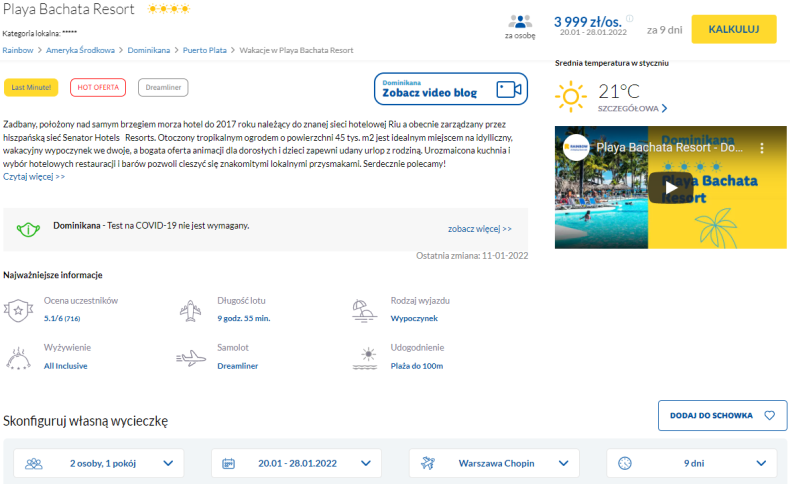790x484 pixels.
Task: Click the sun weather icon
Action: click(572, 96)
